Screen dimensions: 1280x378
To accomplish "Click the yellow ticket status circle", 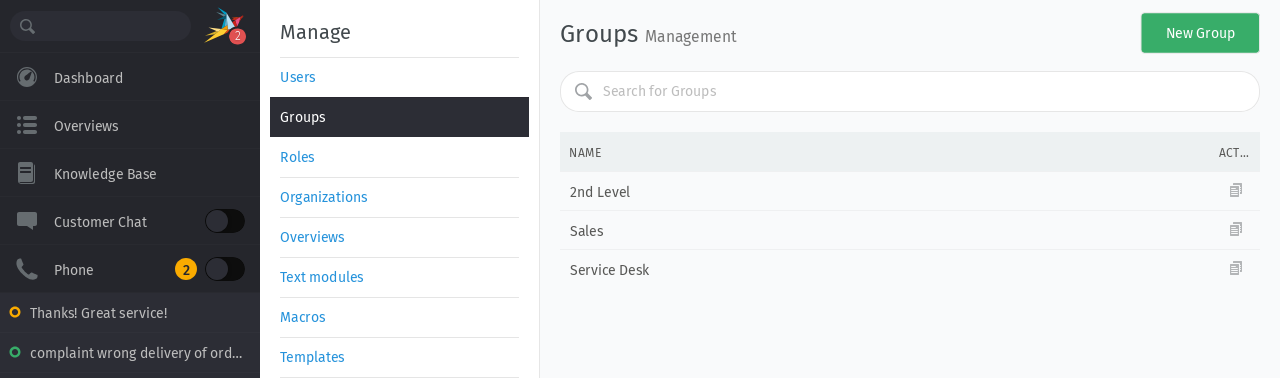I will (x=15, y=312).
